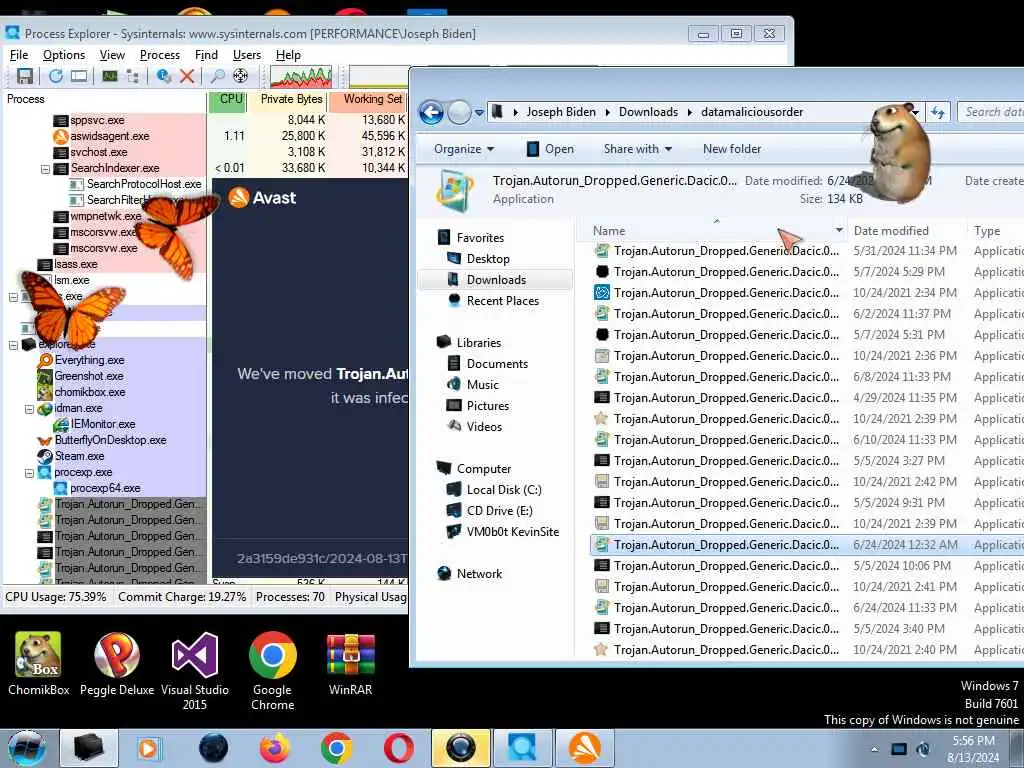Open the Process menu in Process Explorer
This screenshot has width=1024, height=768.
(159, 55)
